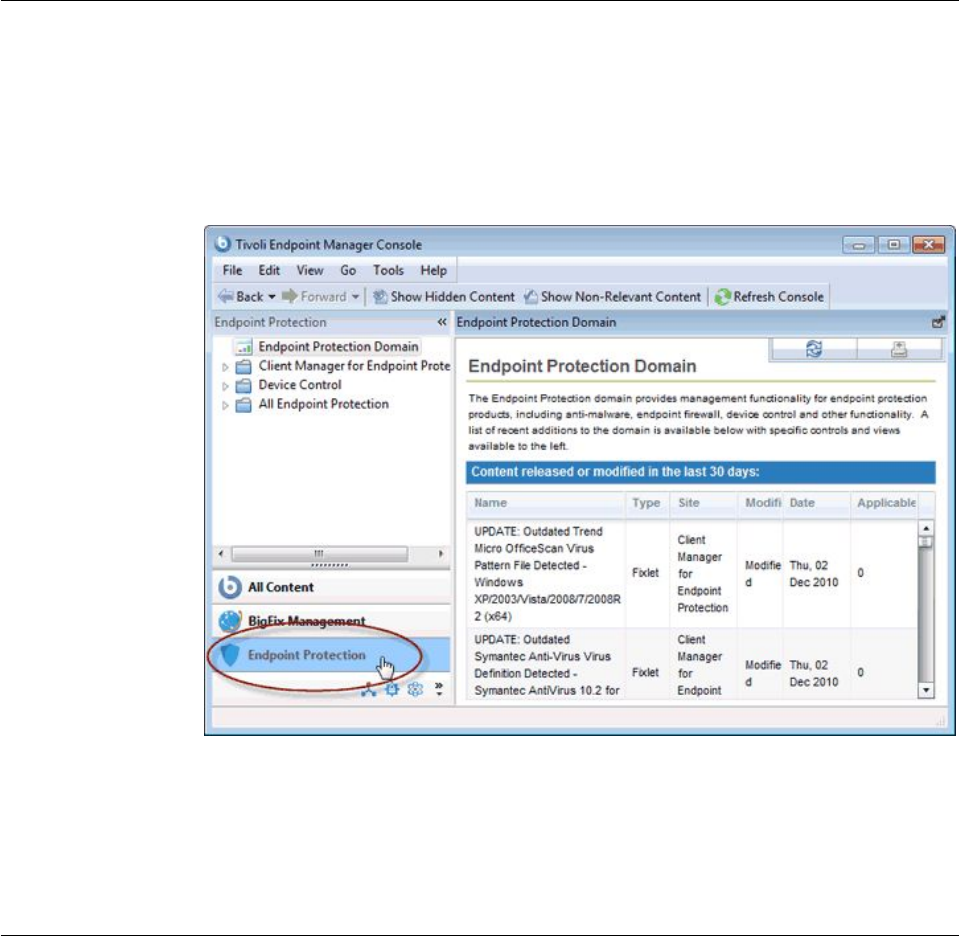959x936 pixels.
Task: Click the Forward toolbar button
Action: [x=314, y=297]
